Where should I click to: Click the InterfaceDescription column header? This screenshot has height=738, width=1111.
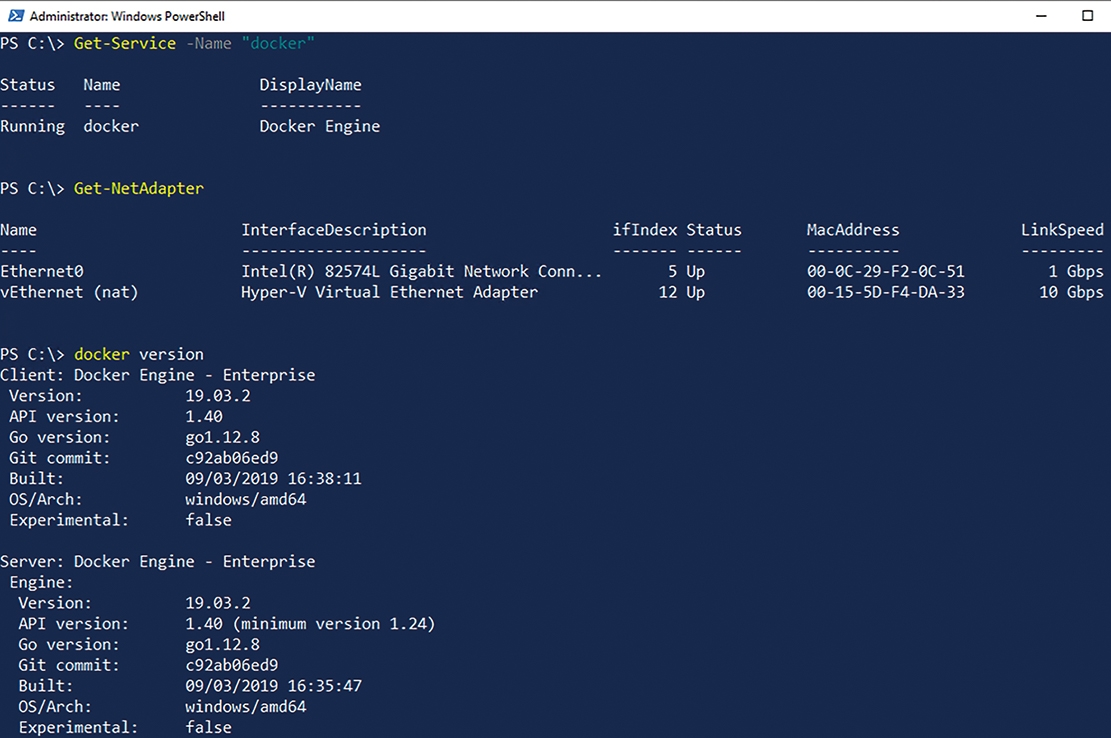334,230
